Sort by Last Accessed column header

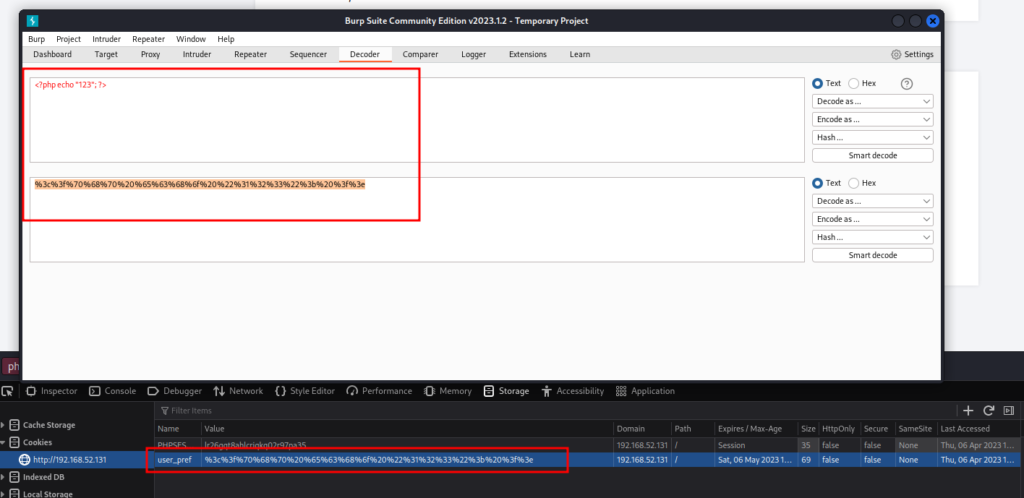(978, 429)
